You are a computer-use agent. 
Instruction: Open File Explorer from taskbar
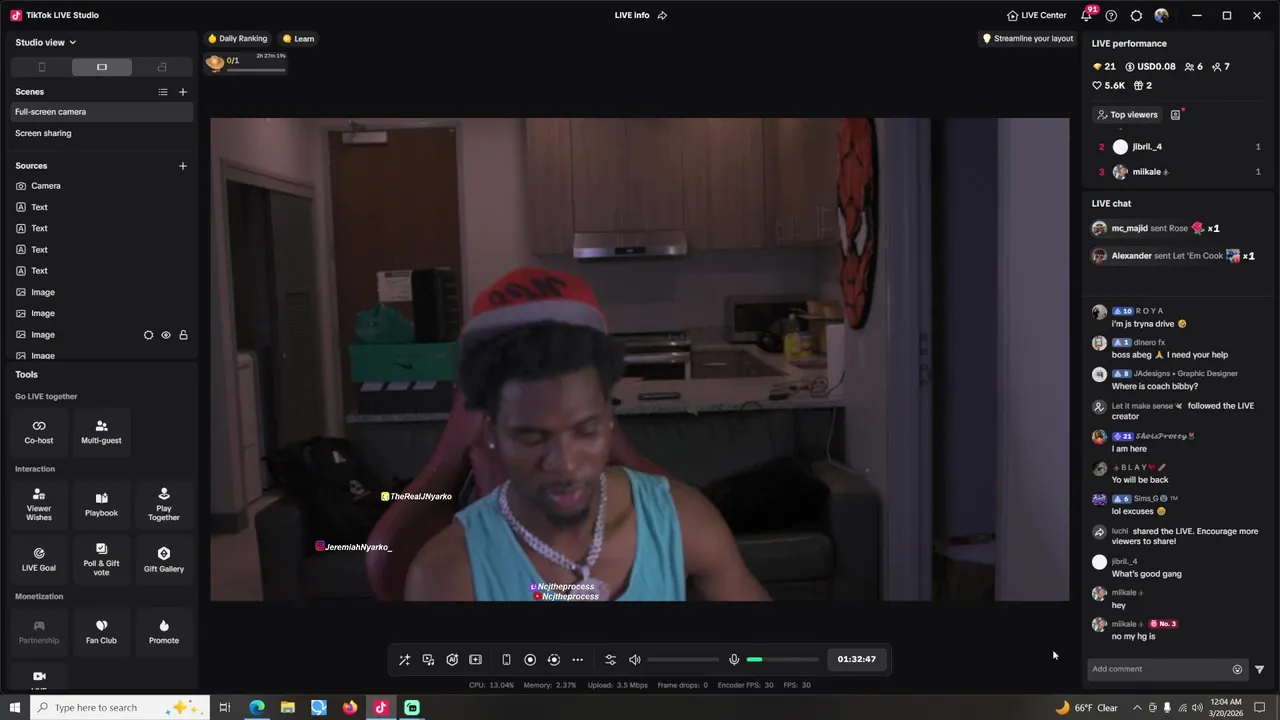point(287,708)
